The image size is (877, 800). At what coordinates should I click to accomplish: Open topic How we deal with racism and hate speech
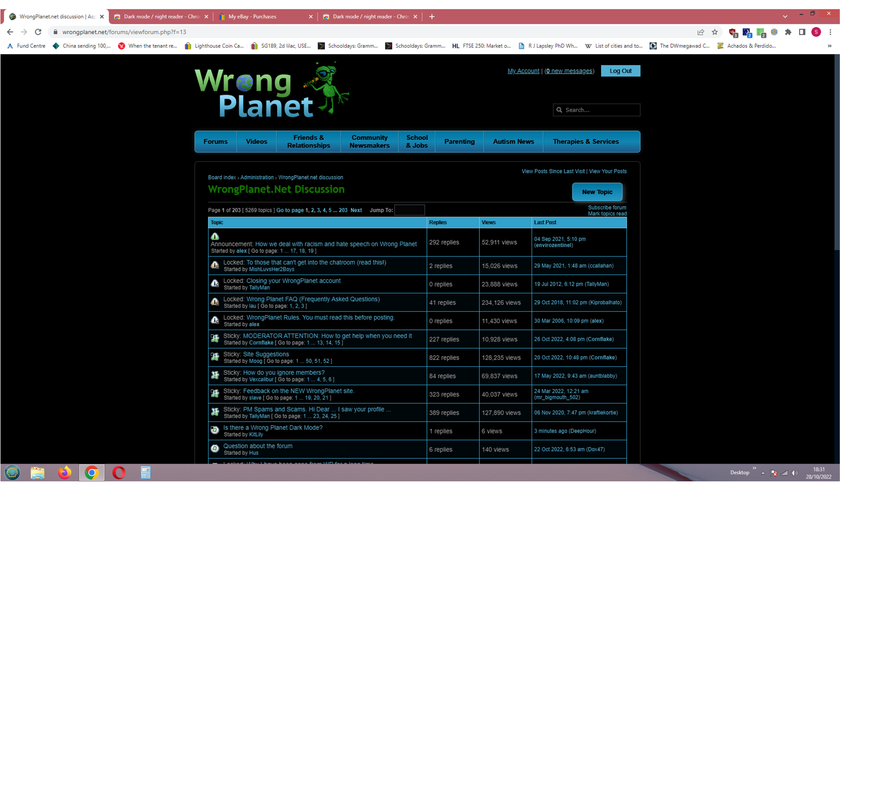click(336, 244)
